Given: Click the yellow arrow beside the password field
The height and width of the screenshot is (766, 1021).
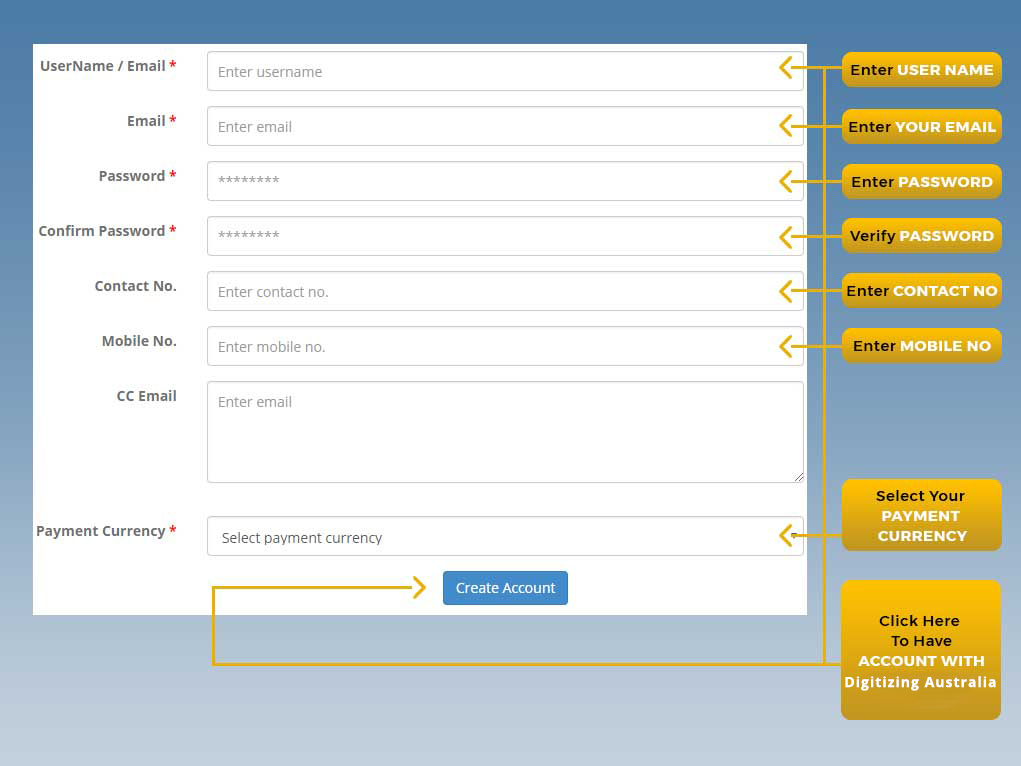Looking at the screenshot, I should 786,181.
